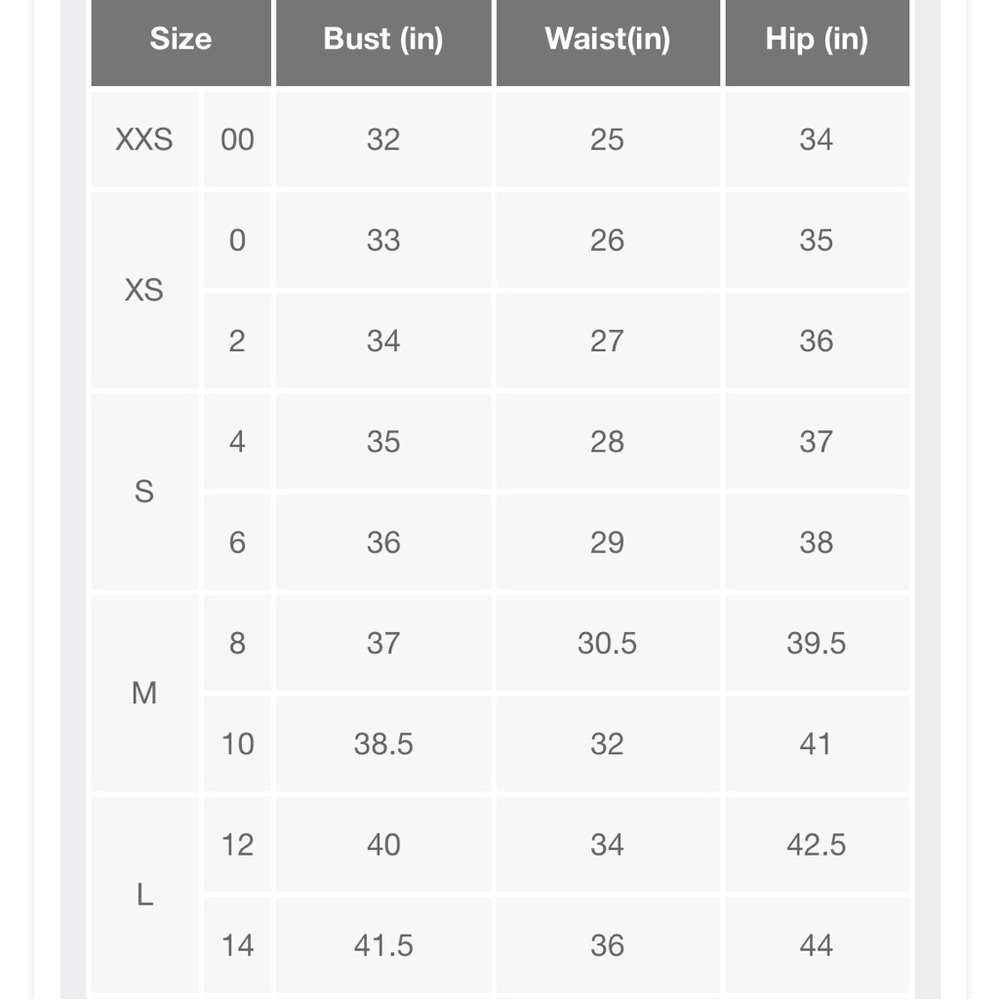Click the Size column header

181,40
